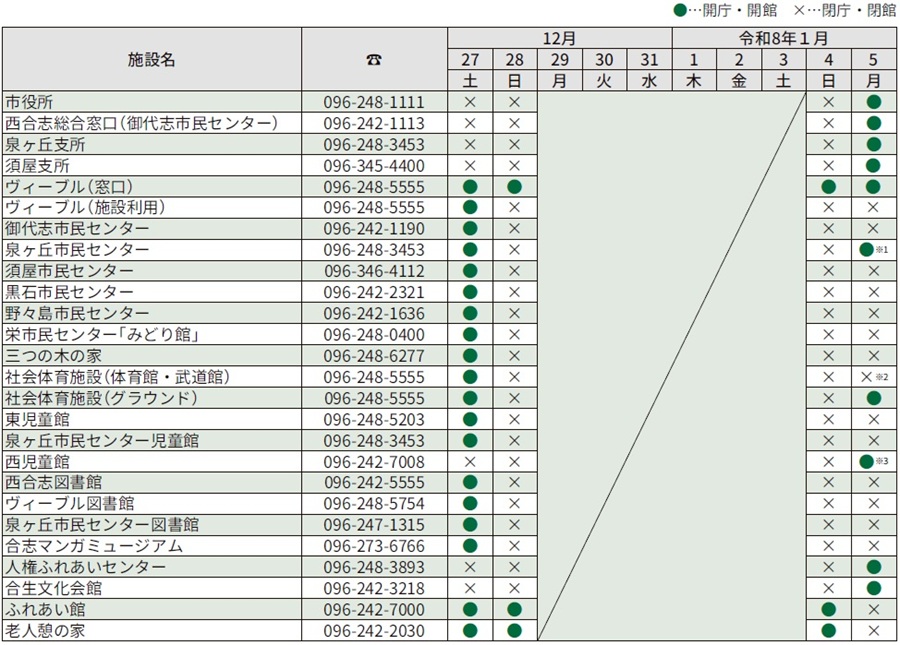The image size is (900, 645).
Task: Click the date 31 column header
Action: [649, 60]
